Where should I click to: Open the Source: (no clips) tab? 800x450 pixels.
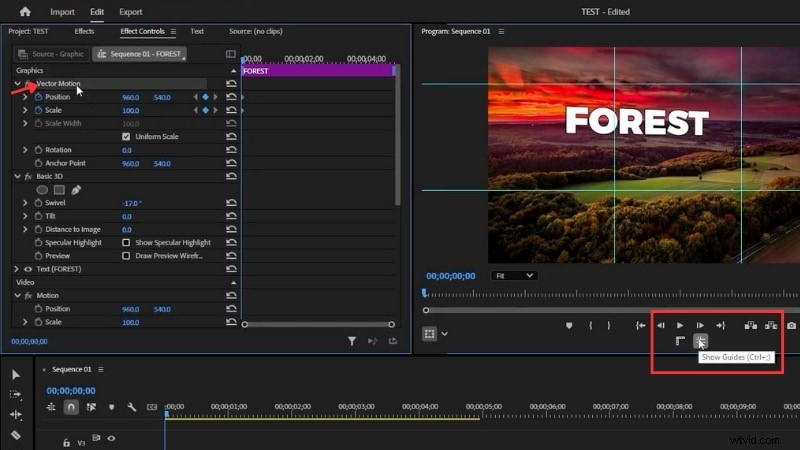(x=256, y=31)
